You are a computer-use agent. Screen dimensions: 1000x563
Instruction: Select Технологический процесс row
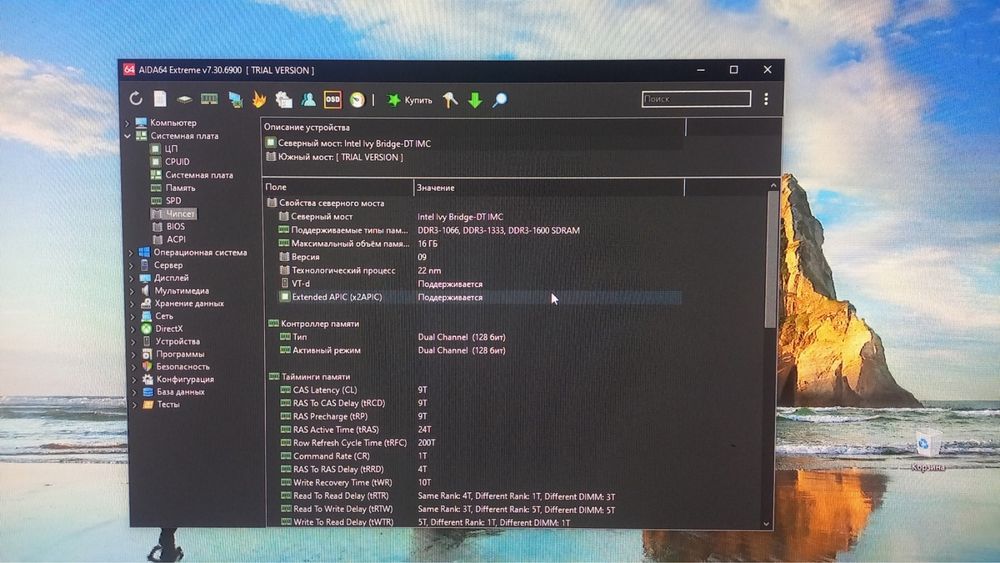pos(480,270)
